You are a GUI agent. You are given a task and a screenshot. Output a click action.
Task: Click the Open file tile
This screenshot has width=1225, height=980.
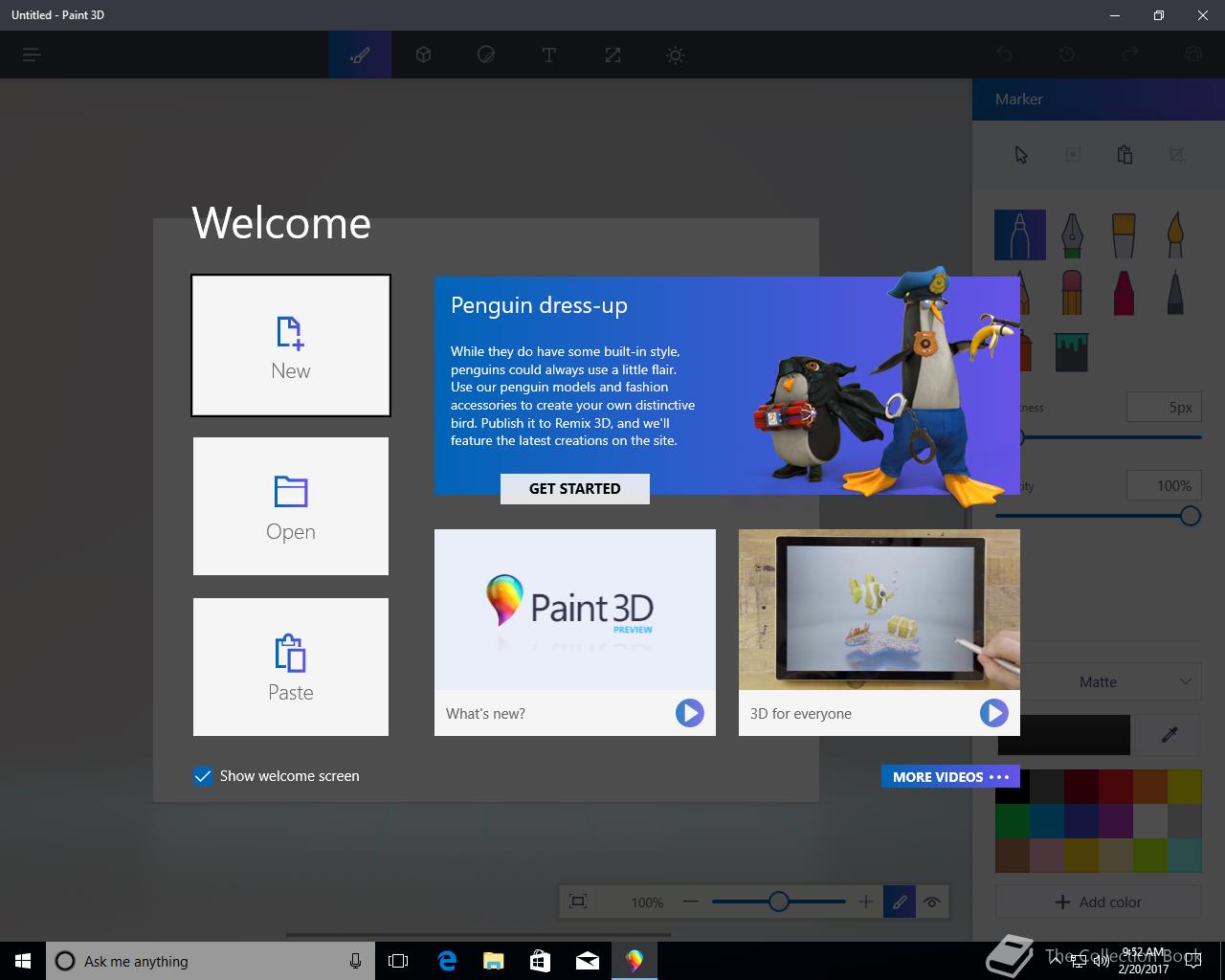click(291, 506)
